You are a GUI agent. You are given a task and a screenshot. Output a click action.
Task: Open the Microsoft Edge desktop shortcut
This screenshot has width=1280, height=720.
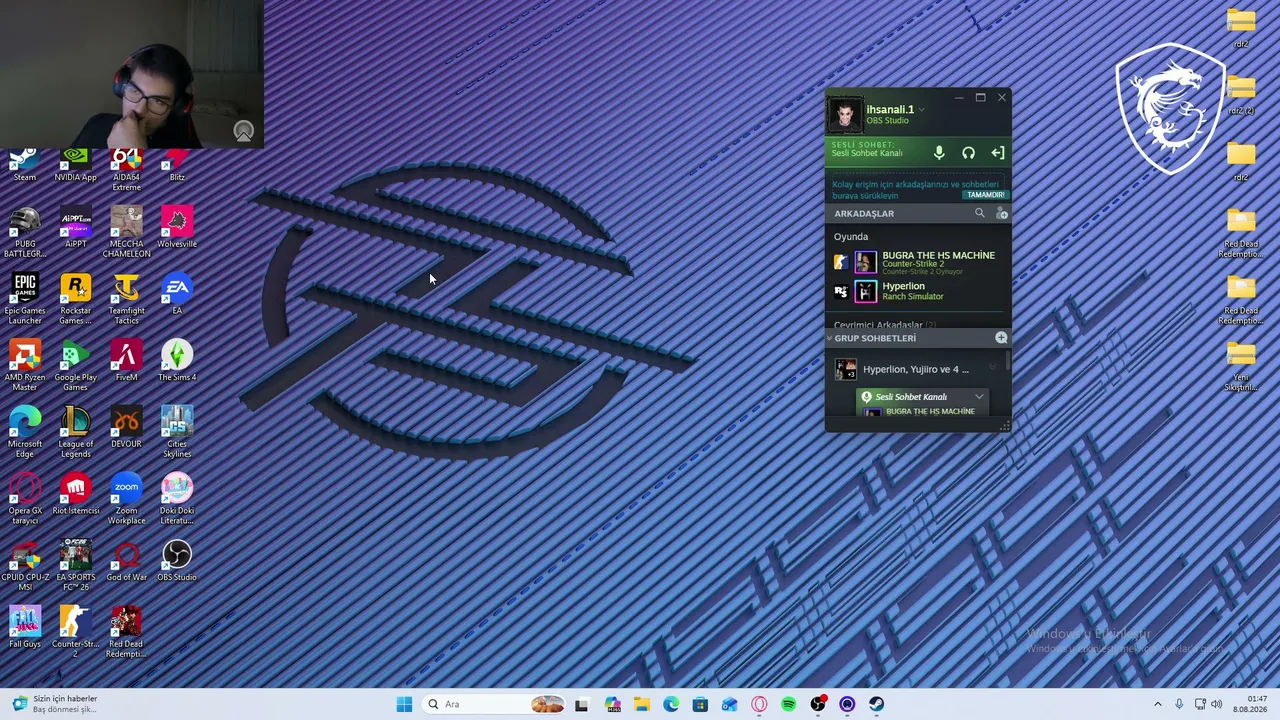click(x=25, y=432)
